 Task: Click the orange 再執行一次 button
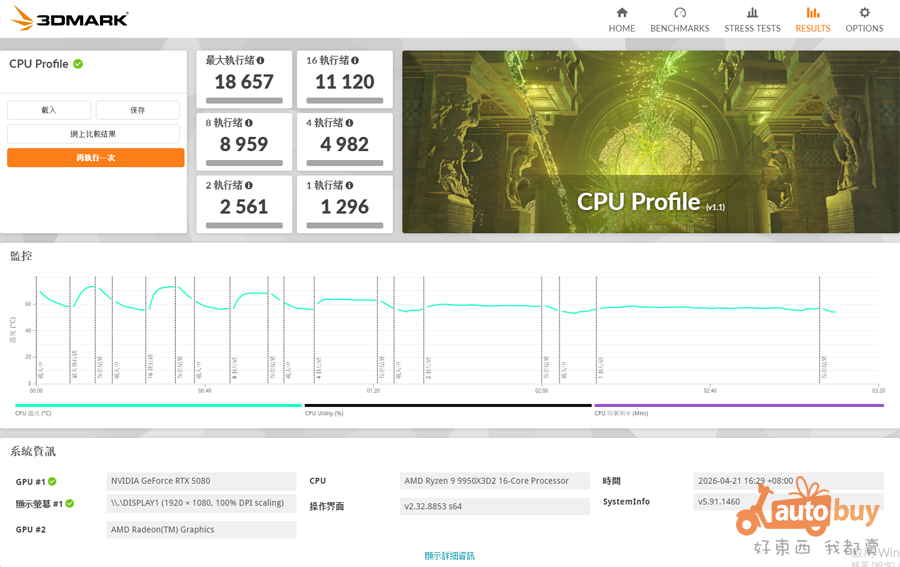coord(96,158)
